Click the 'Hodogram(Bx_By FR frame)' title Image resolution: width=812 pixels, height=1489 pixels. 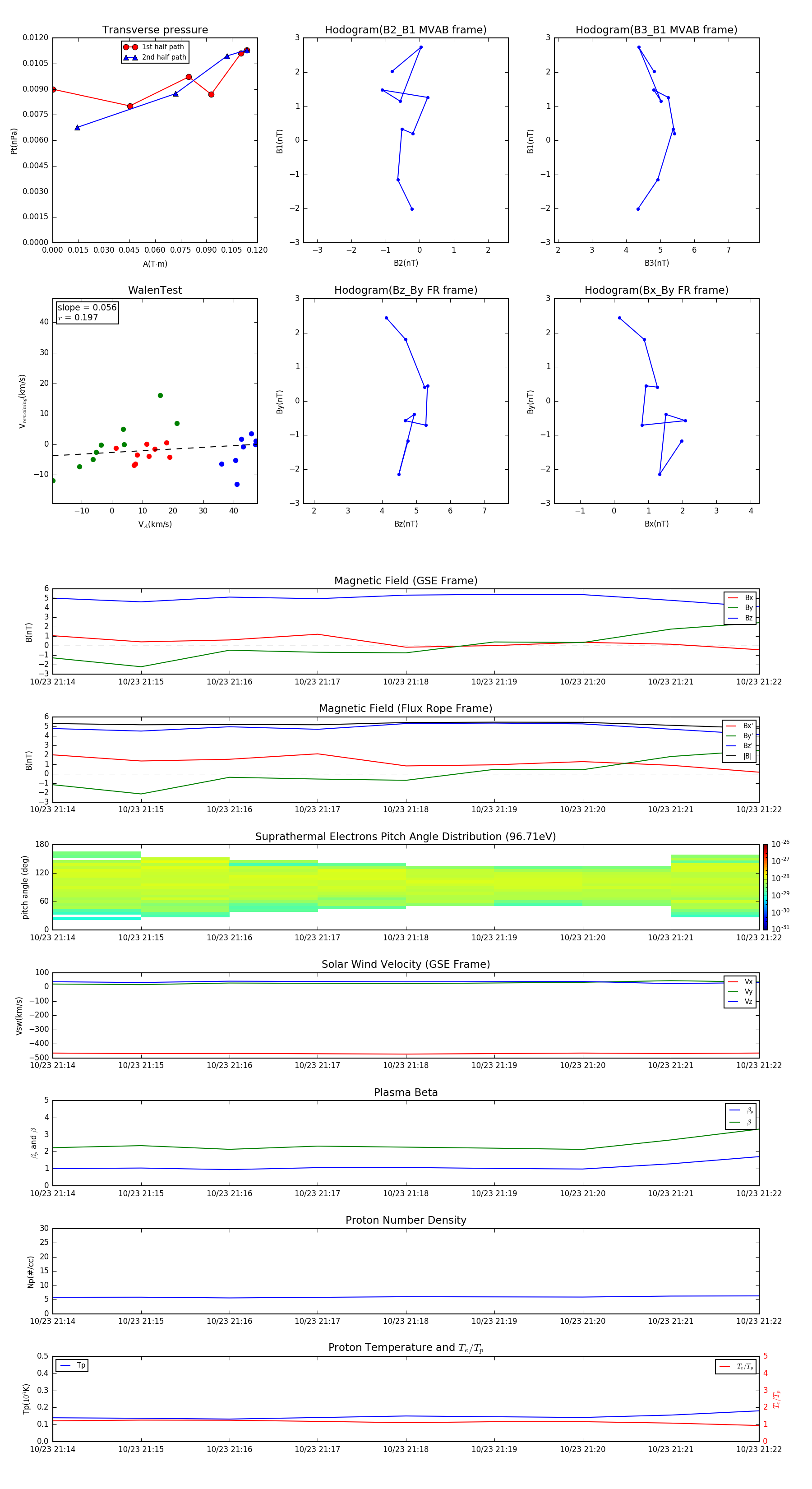point(656,290)
